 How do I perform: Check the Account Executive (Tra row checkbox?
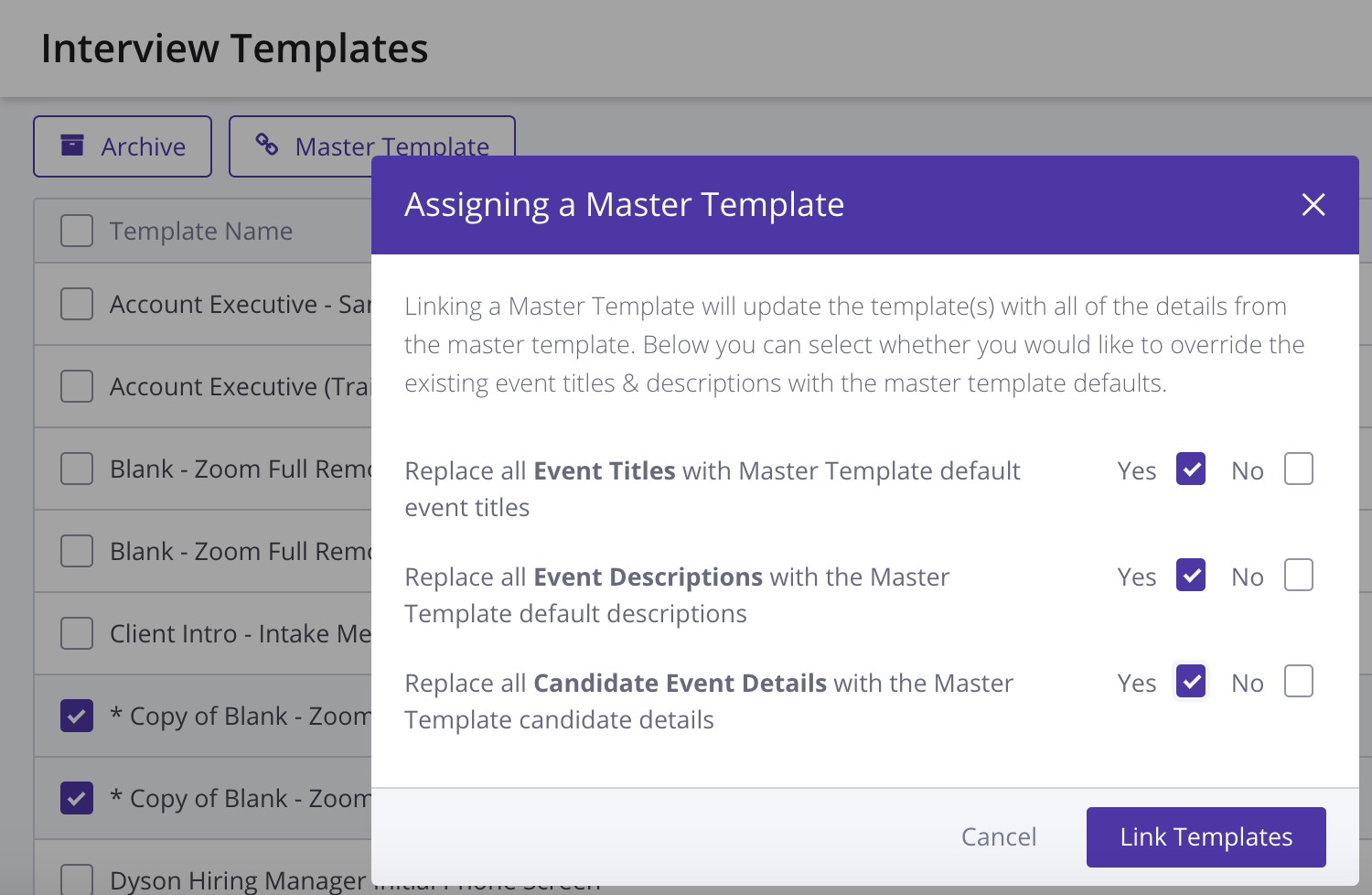click(x=77, y=386)
